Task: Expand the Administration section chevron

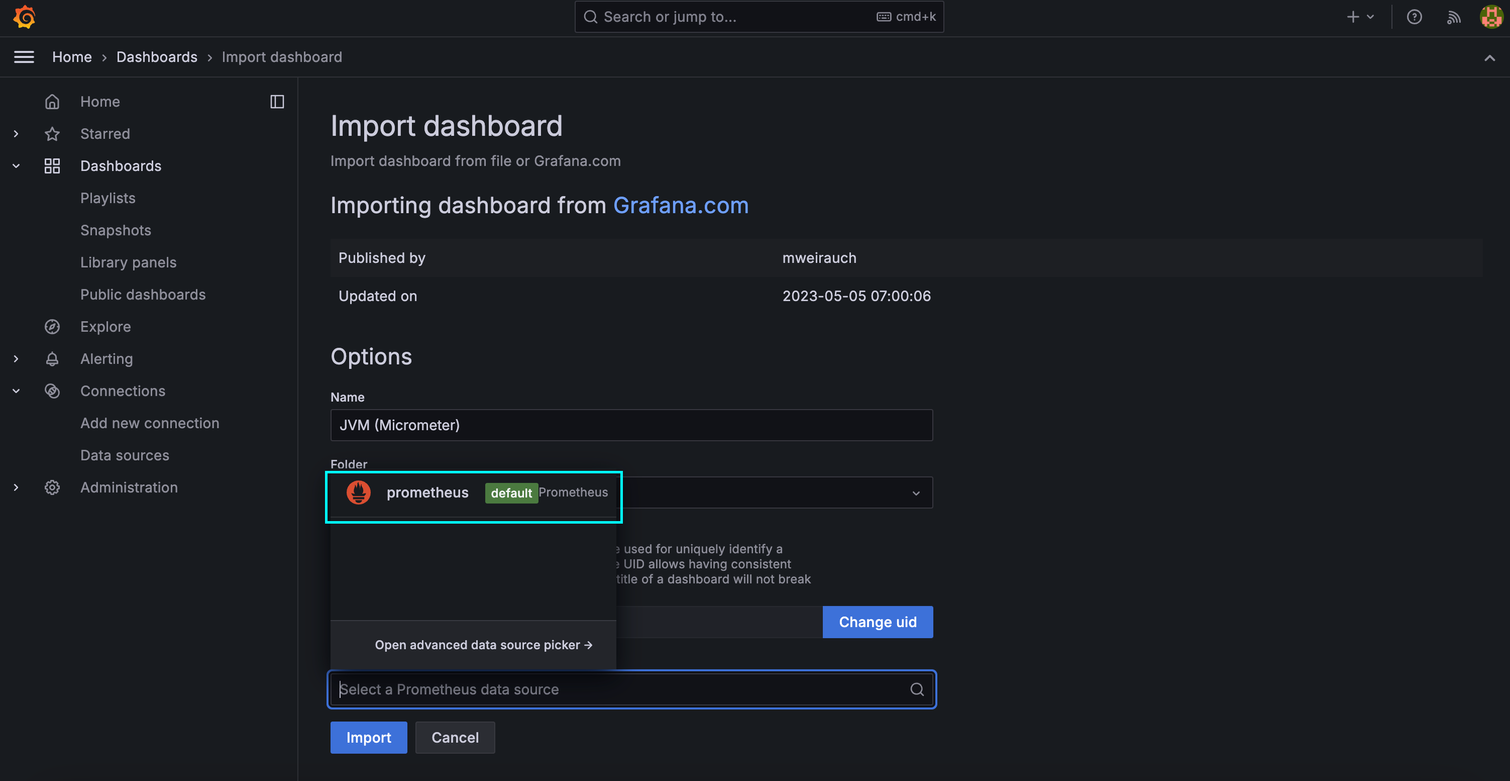Action: [16, 488]
